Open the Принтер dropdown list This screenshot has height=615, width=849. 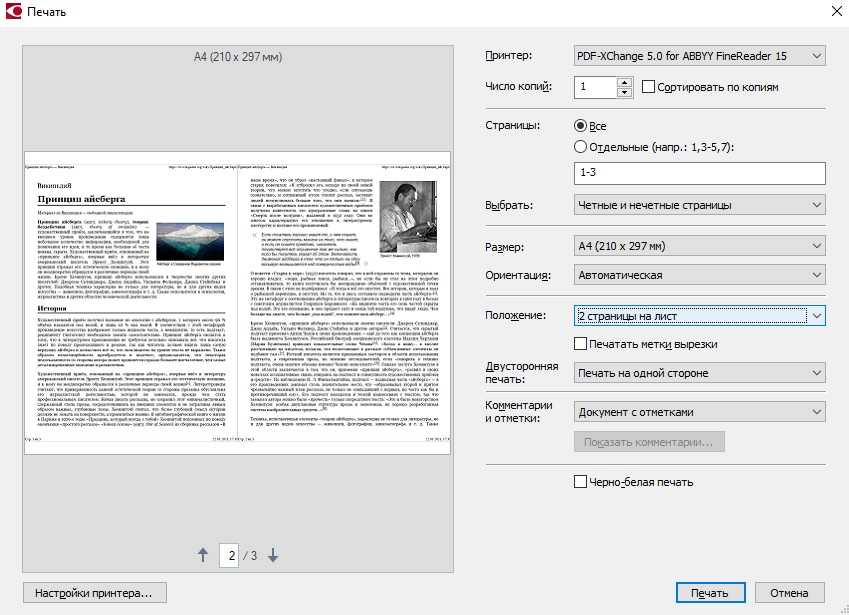(x=700, y=55)
